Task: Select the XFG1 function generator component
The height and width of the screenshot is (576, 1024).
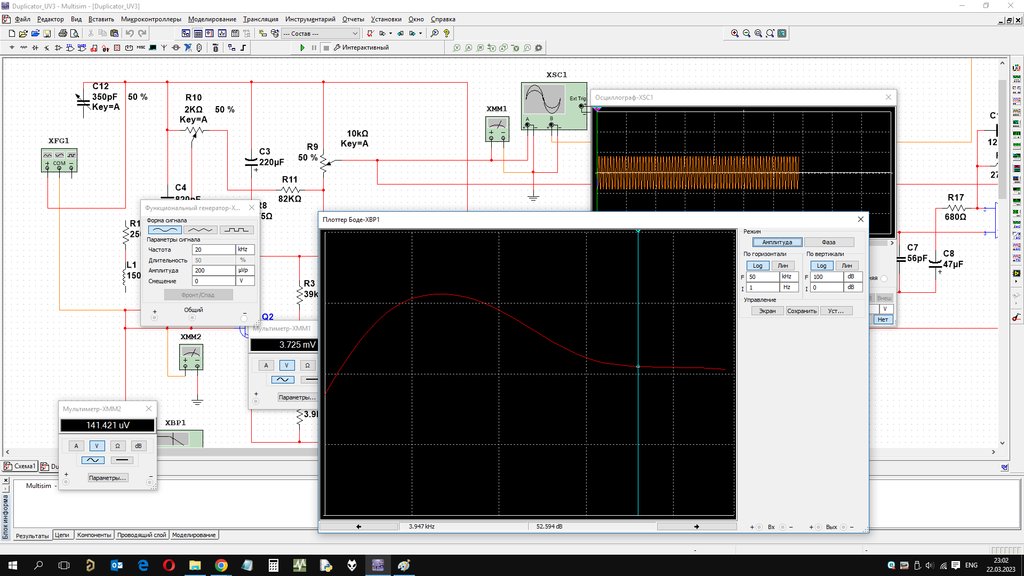Action: point(59,160)
